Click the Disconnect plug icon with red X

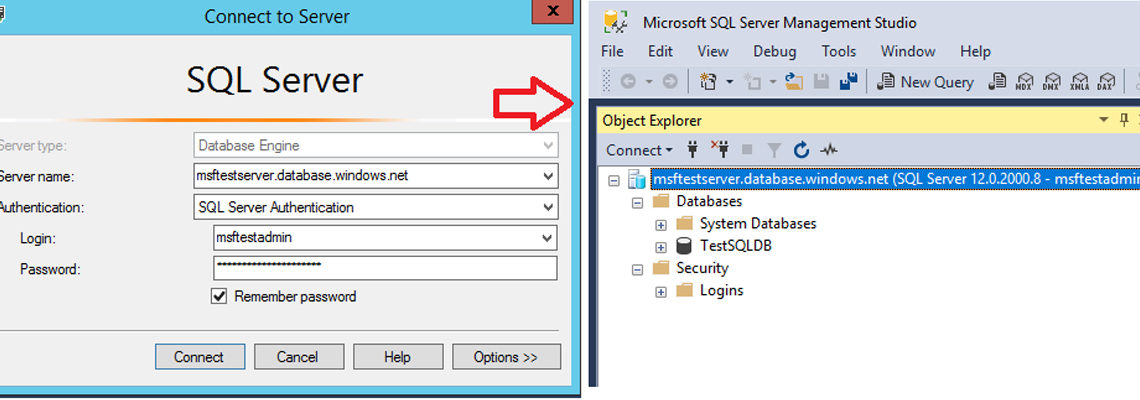point(720,150)
